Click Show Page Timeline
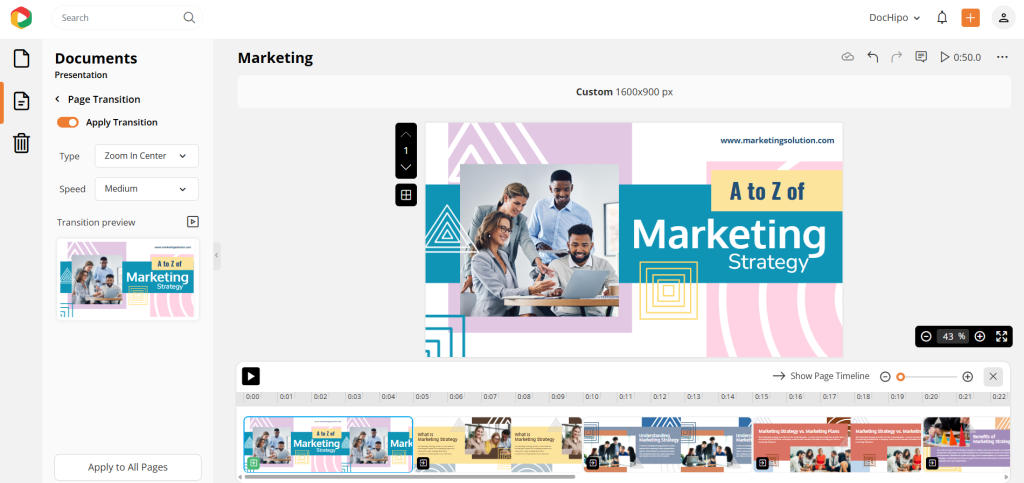The height and width of the screenshot is (483, 1024). [821, 376]
